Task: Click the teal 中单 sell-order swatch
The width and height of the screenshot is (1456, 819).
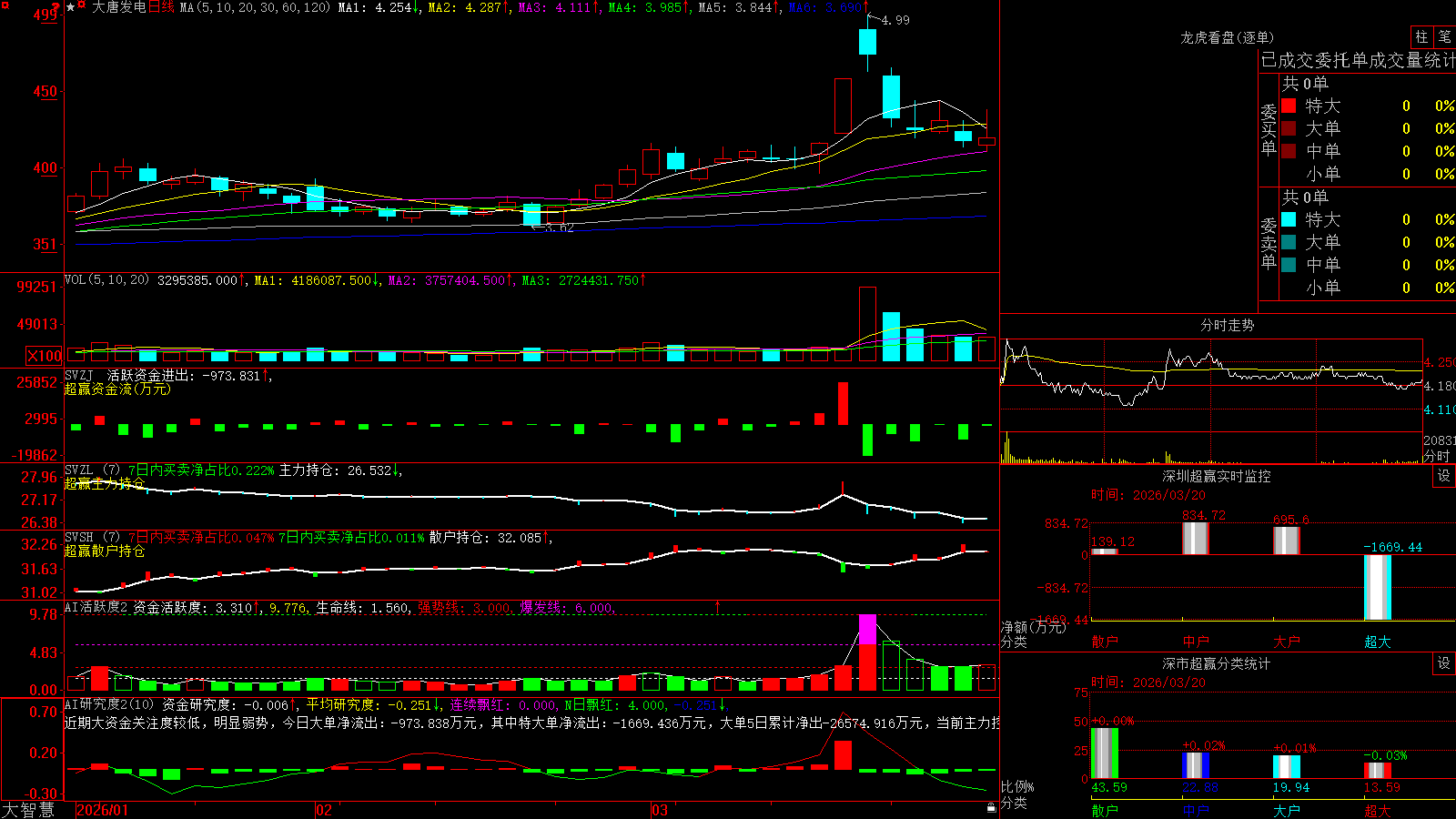Action: pos(1289,265)
